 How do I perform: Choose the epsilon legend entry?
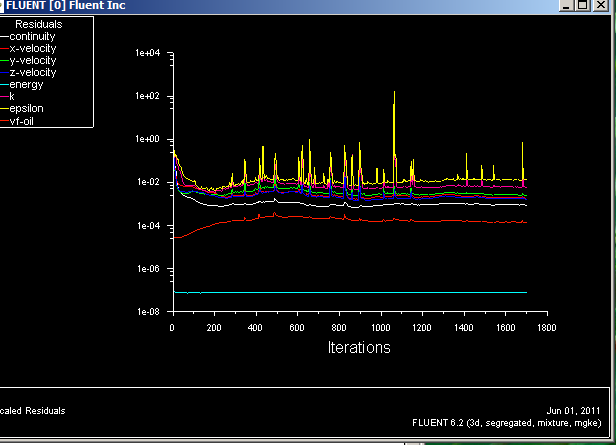click(27, 108)
